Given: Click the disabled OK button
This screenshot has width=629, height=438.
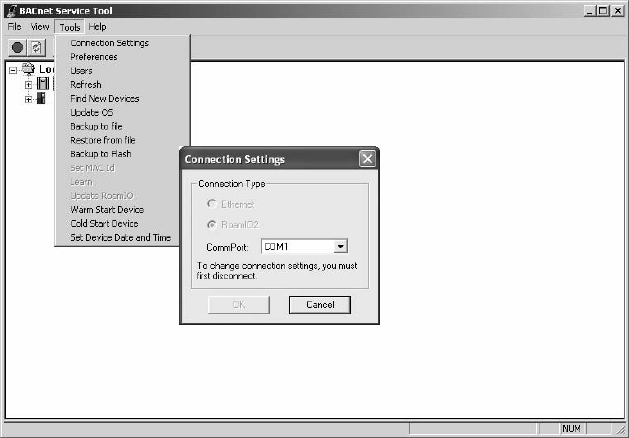Looking at the screenshot, I should (239, 305).
